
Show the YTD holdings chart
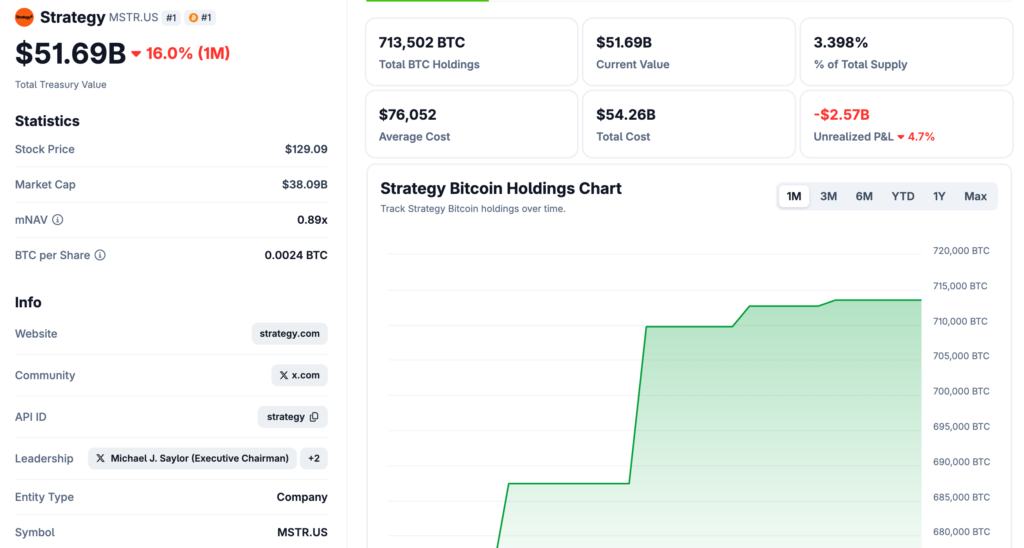coord(903,197)
